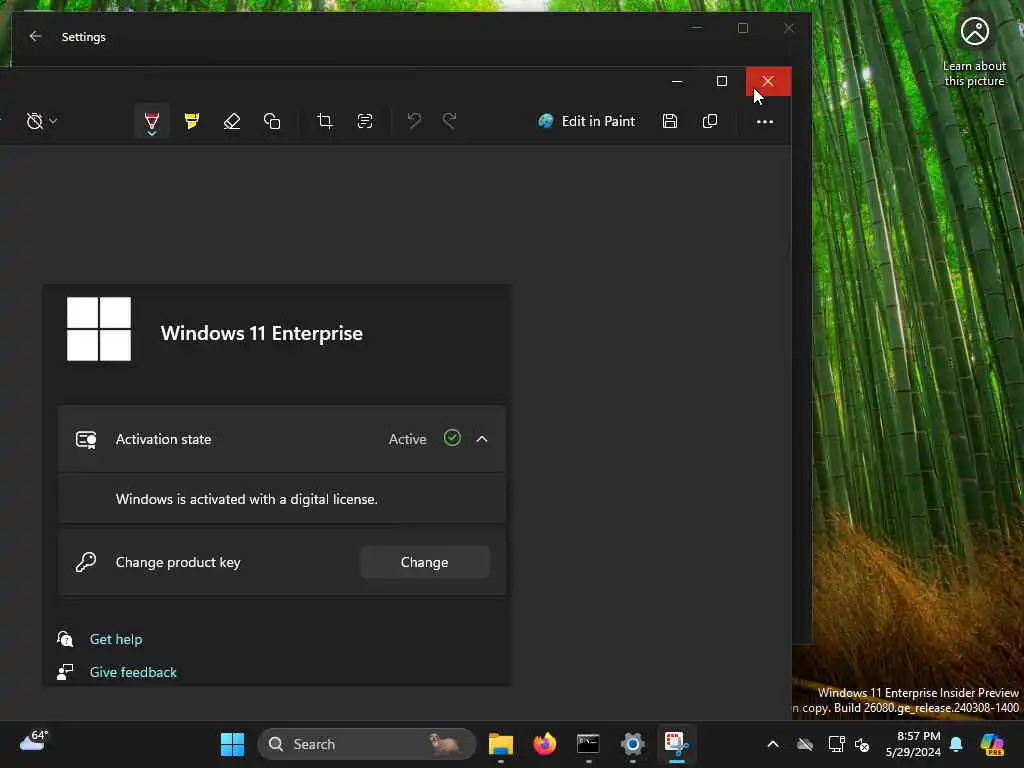Open the terminal app in taskbar
Screen dimensions: 1024x768
(x=588, y=744)
